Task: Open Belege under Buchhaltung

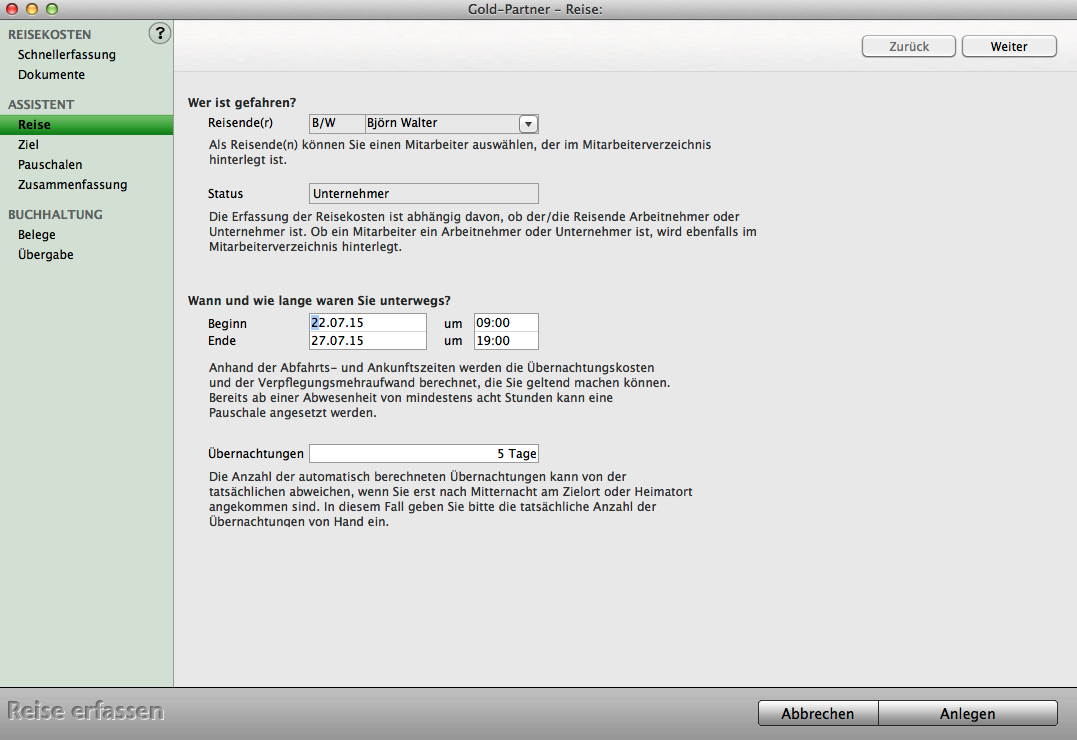Action: 37,235
